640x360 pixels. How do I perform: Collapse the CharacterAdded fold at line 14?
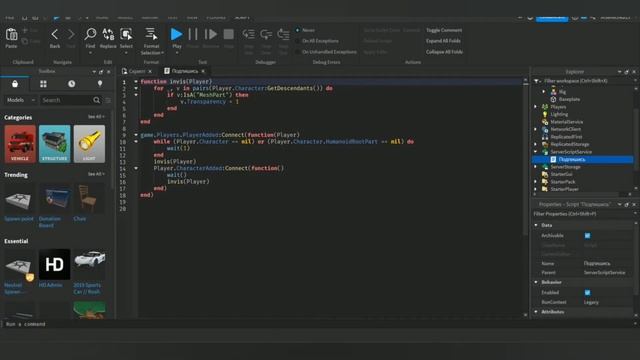pos(136,168)
